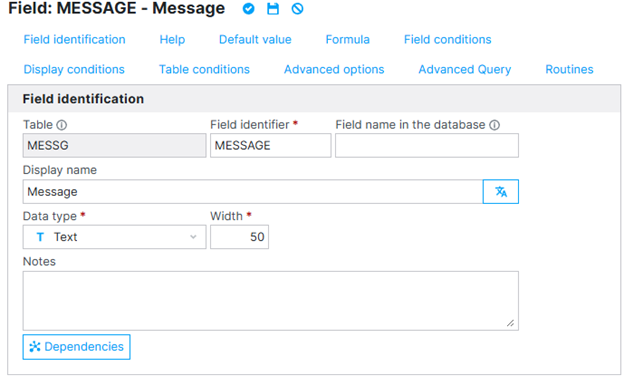This screenshot has width=624, height=376.
Task: Open the Help tab
Action: pos(172,39)
